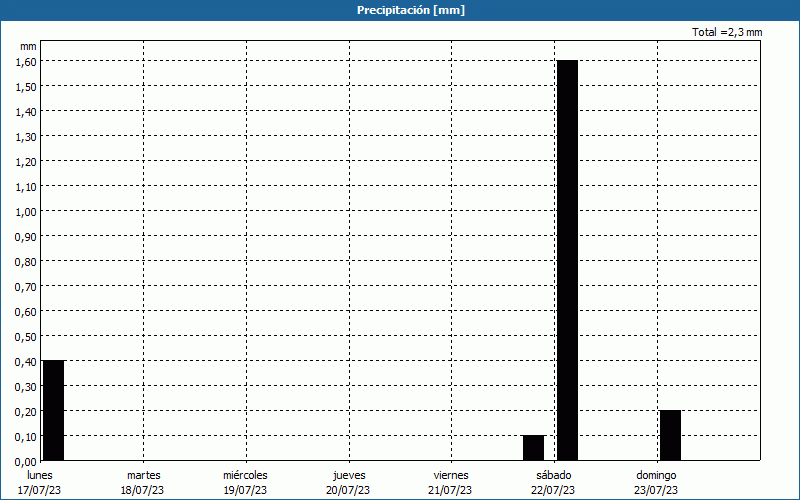The image size is (800, 500).
Task: Click the tall sábado 1,60 mm bar
Action: (567, 260)
